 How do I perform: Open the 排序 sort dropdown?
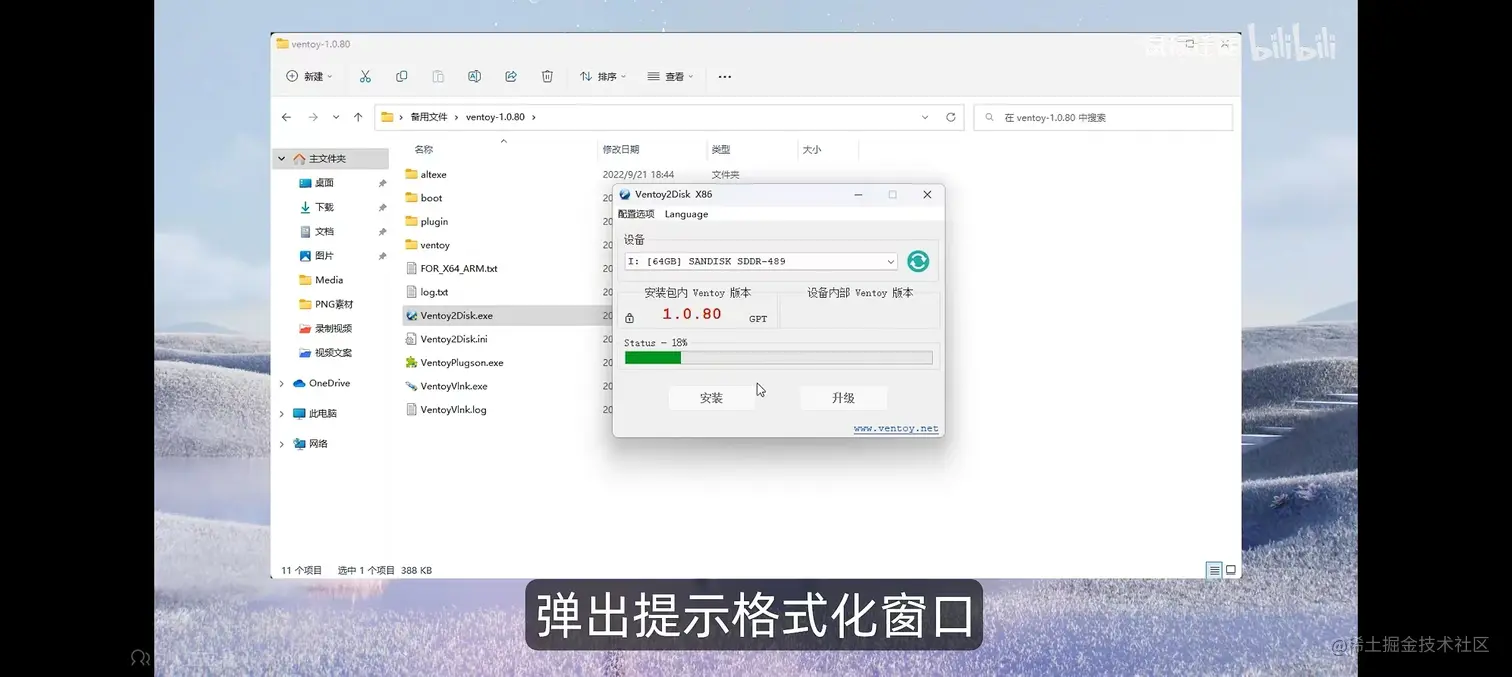click(x=603, y=76)
